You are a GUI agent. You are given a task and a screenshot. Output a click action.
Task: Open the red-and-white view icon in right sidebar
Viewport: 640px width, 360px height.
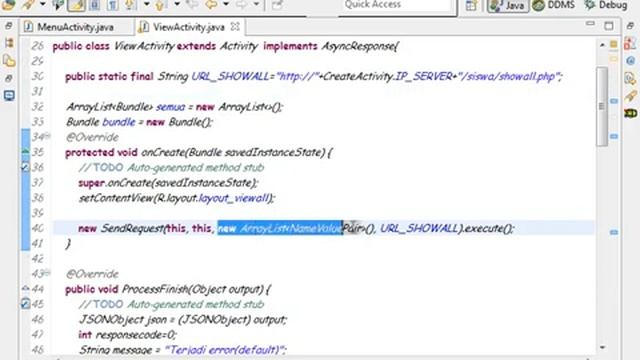[x=630, y=43]
